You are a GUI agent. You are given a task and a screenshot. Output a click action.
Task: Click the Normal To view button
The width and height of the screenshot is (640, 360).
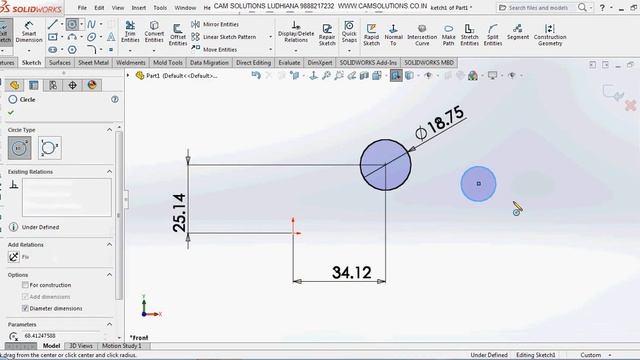click(393, 34)
